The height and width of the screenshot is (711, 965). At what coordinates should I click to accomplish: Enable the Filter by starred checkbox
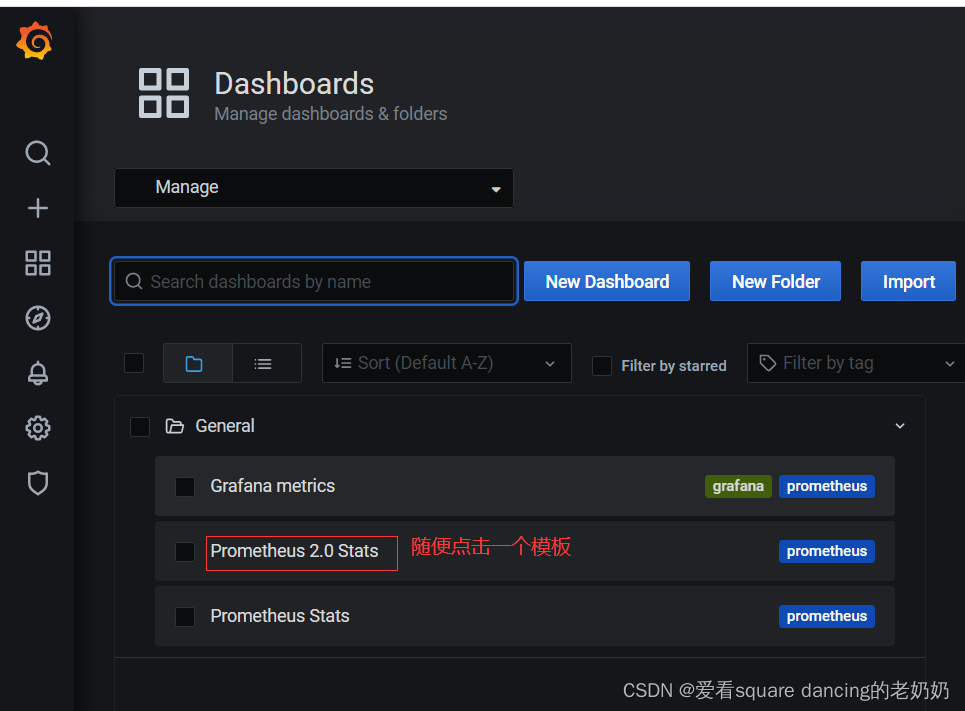[x=601, y=366]
